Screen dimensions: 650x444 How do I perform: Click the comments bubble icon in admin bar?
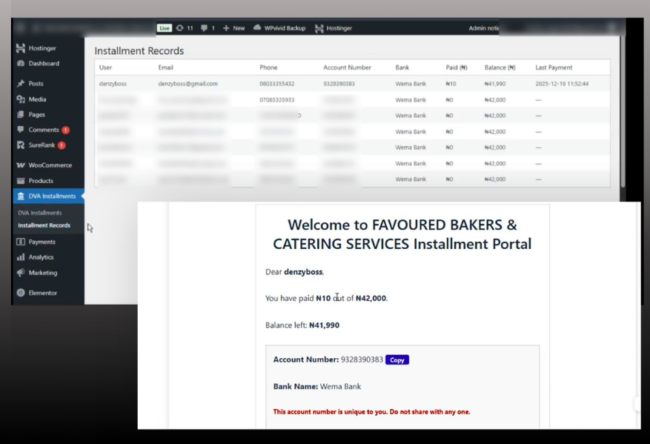point(204,28)
